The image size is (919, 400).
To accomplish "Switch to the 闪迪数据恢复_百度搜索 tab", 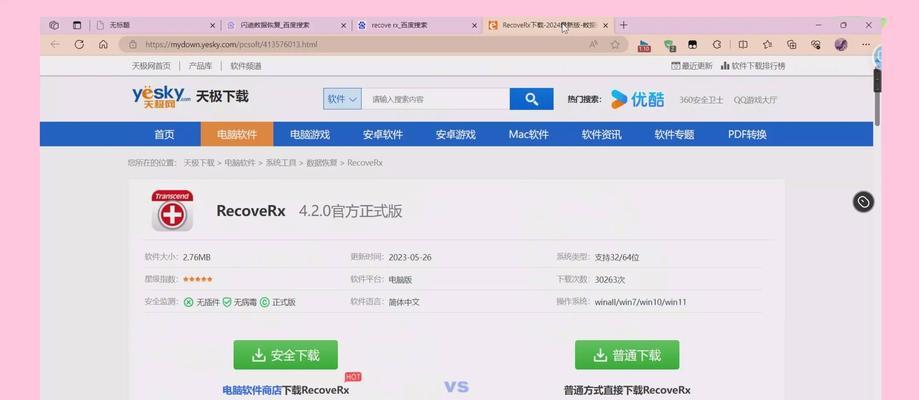I will (286, 25).
